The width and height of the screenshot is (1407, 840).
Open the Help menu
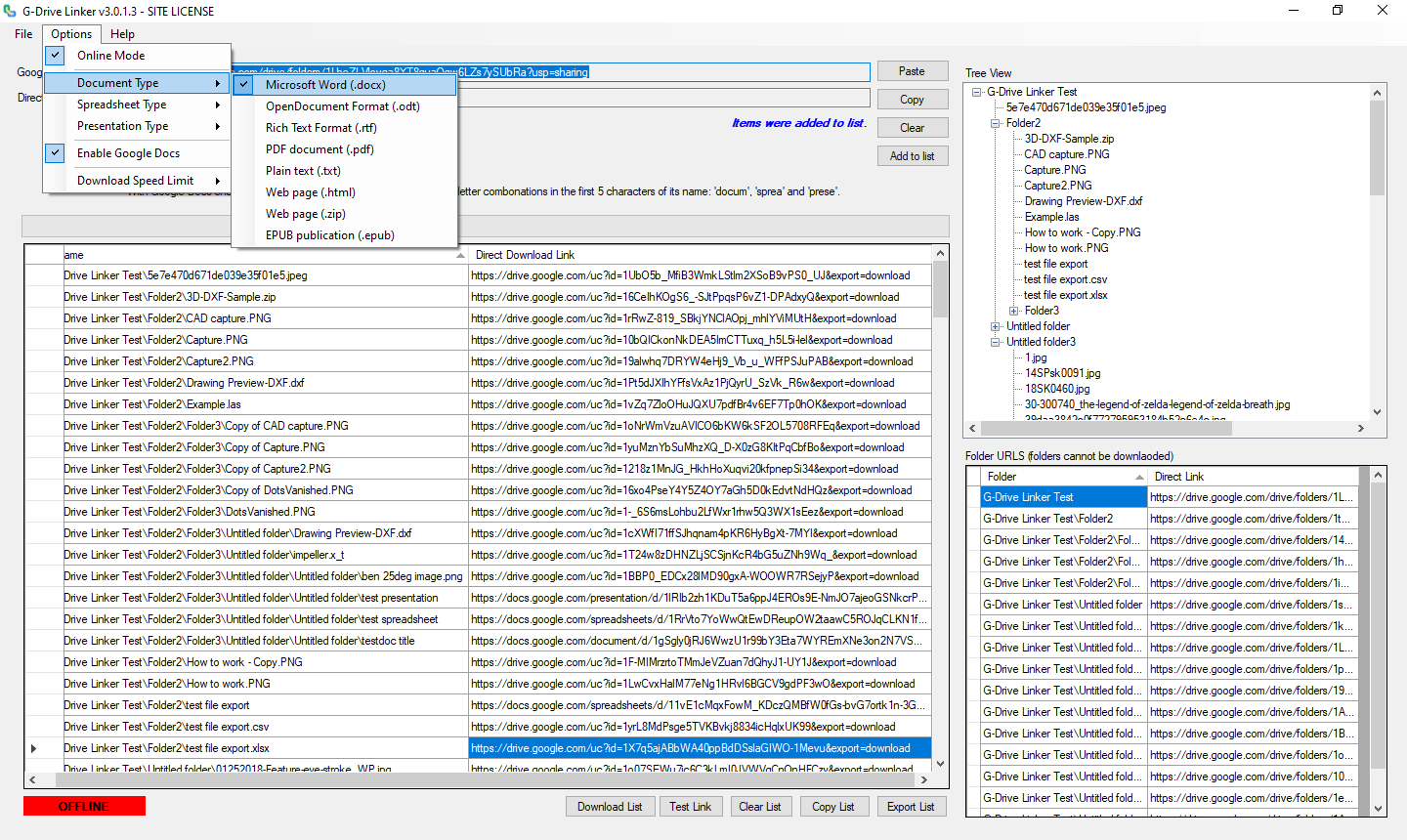click(x=122, y=33)
